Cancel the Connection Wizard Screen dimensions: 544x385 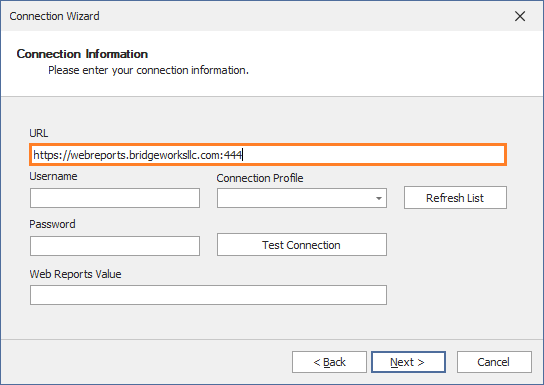pos(494,362)
